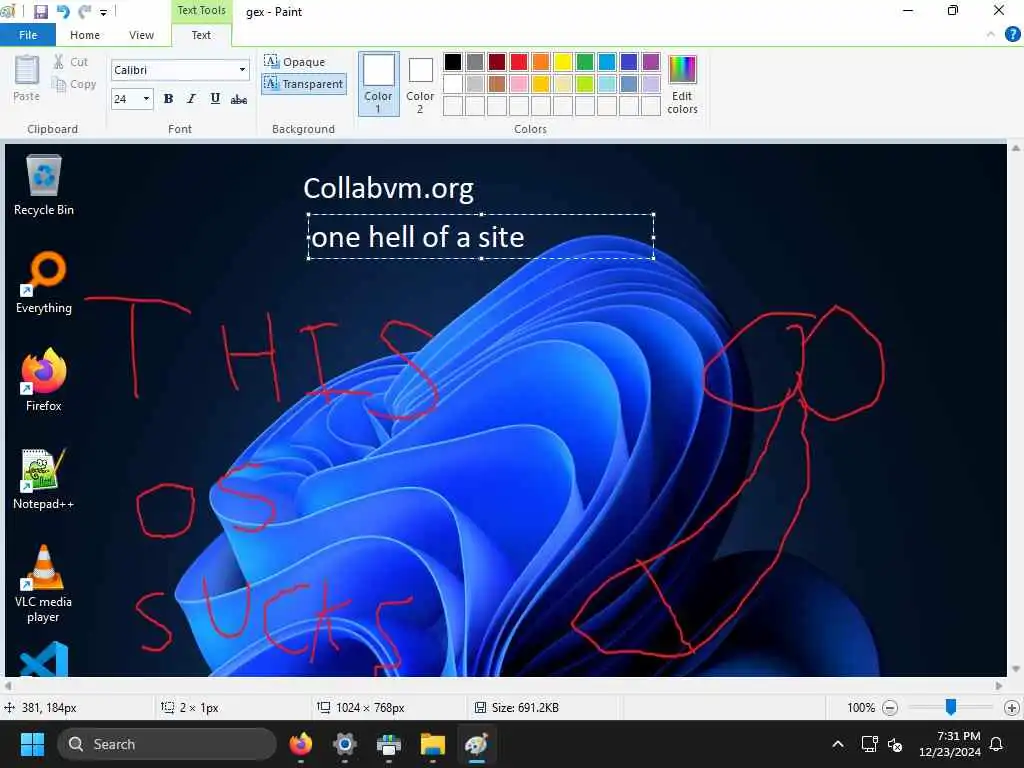Open File Explorer from the taskbar

pos(432,744)
